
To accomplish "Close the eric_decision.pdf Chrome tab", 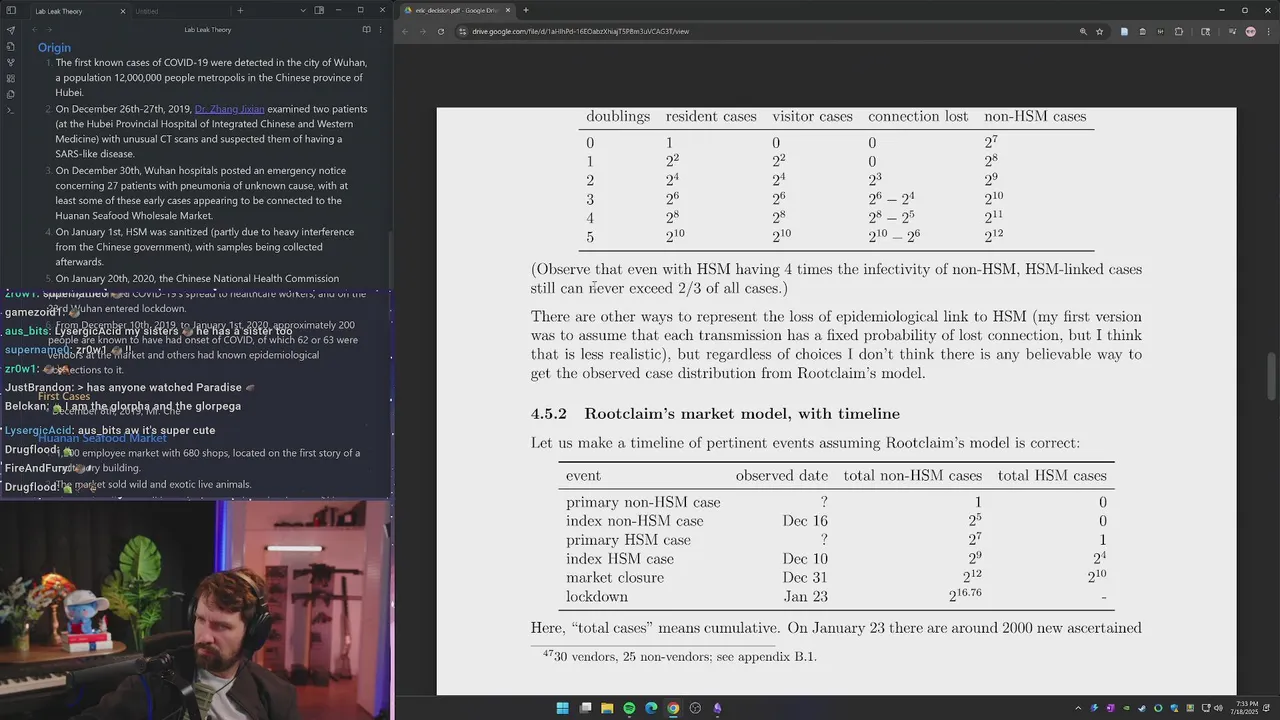I will pyautogui.click(x=508, y=10).
